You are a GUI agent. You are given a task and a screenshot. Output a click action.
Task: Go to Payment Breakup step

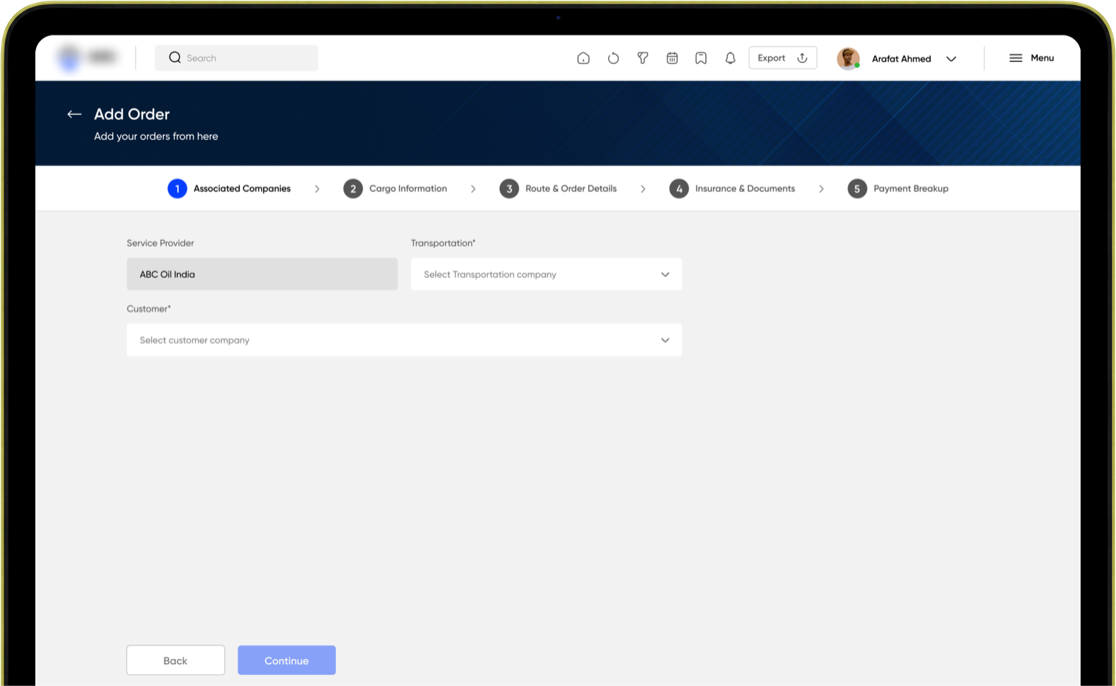[897, 189]
